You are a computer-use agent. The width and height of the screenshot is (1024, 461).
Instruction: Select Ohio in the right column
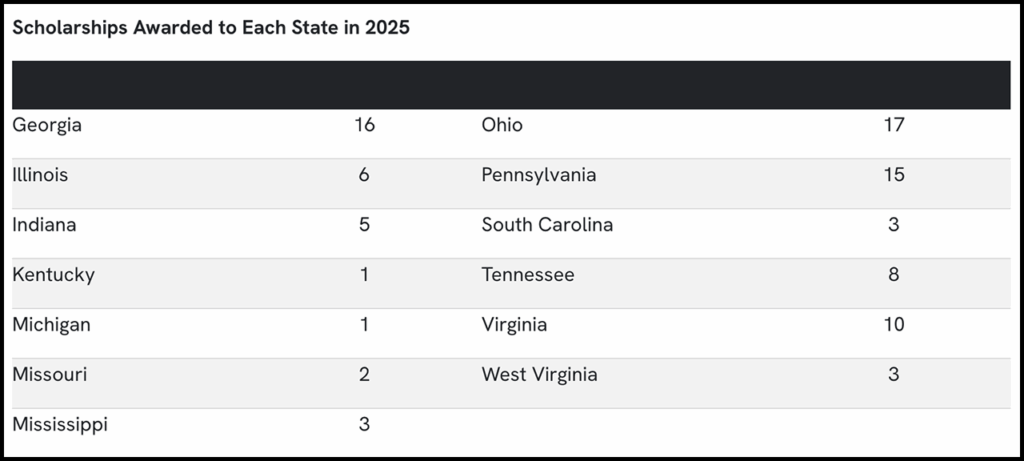pyautogui.click(x=502, y=125)
